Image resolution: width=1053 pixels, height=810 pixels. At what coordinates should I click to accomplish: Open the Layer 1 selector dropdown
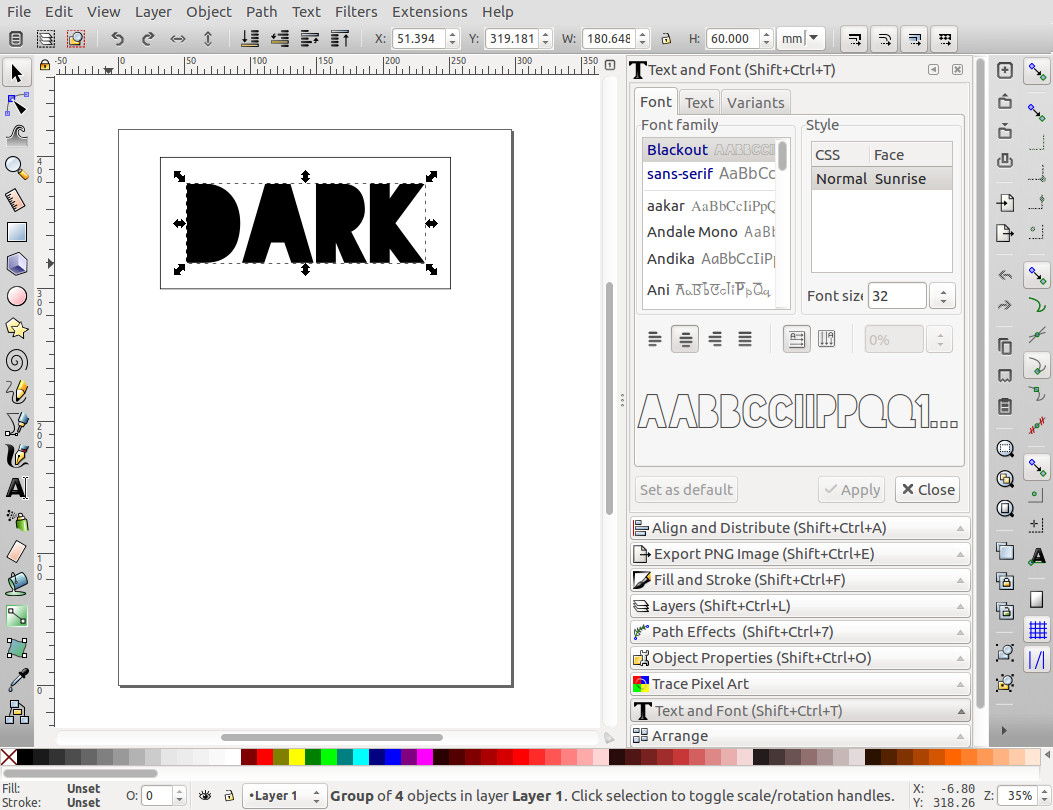pyautogui.click(x=285, y=796)
